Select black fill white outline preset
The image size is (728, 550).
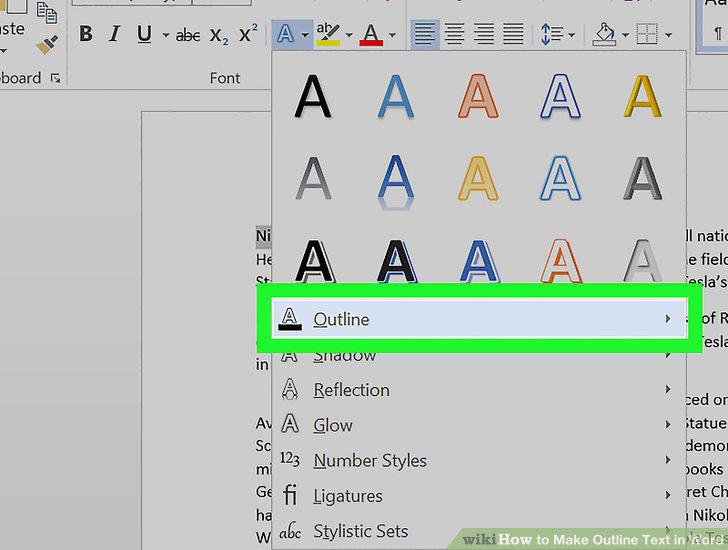315,261
